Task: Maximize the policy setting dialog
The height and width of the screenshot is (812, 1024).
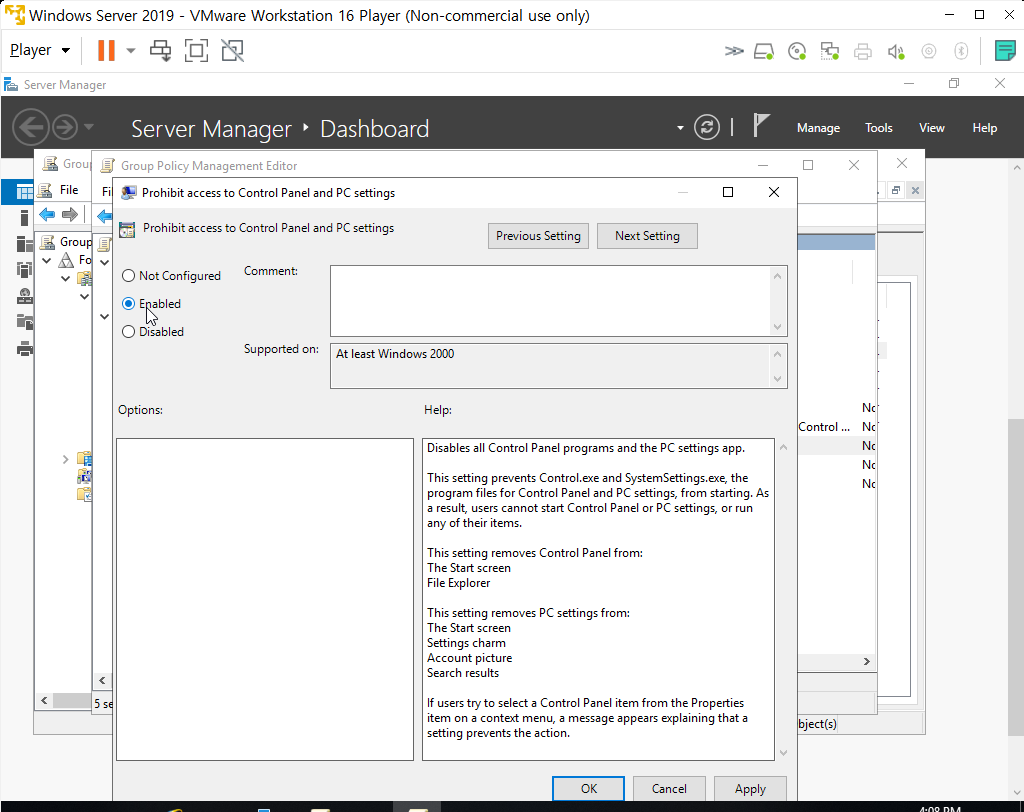Action: tap(728, 192)
